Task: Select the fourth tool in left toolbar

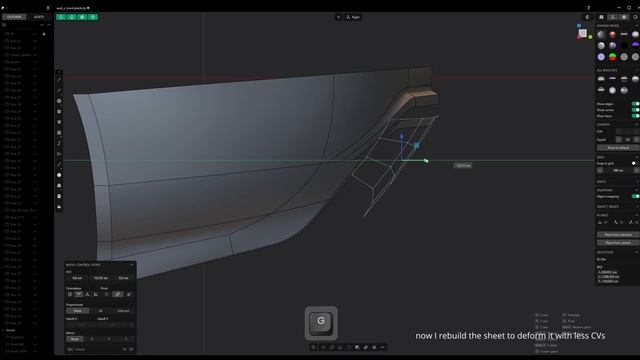Action: tap(59, 111)
